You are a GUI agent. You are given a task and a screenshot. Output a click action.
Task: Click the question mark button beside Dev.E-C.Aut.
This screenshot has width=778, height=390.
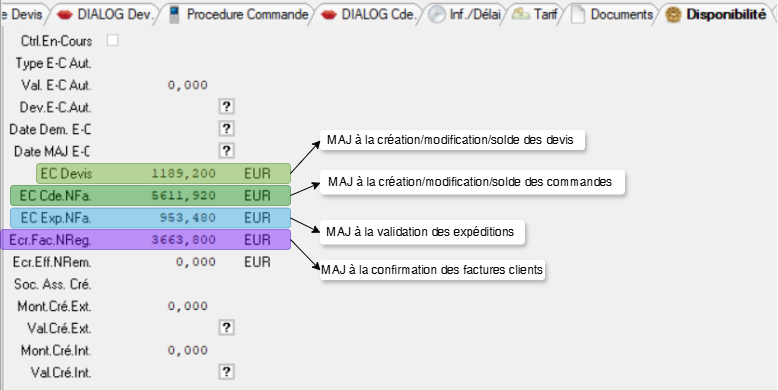226,107
